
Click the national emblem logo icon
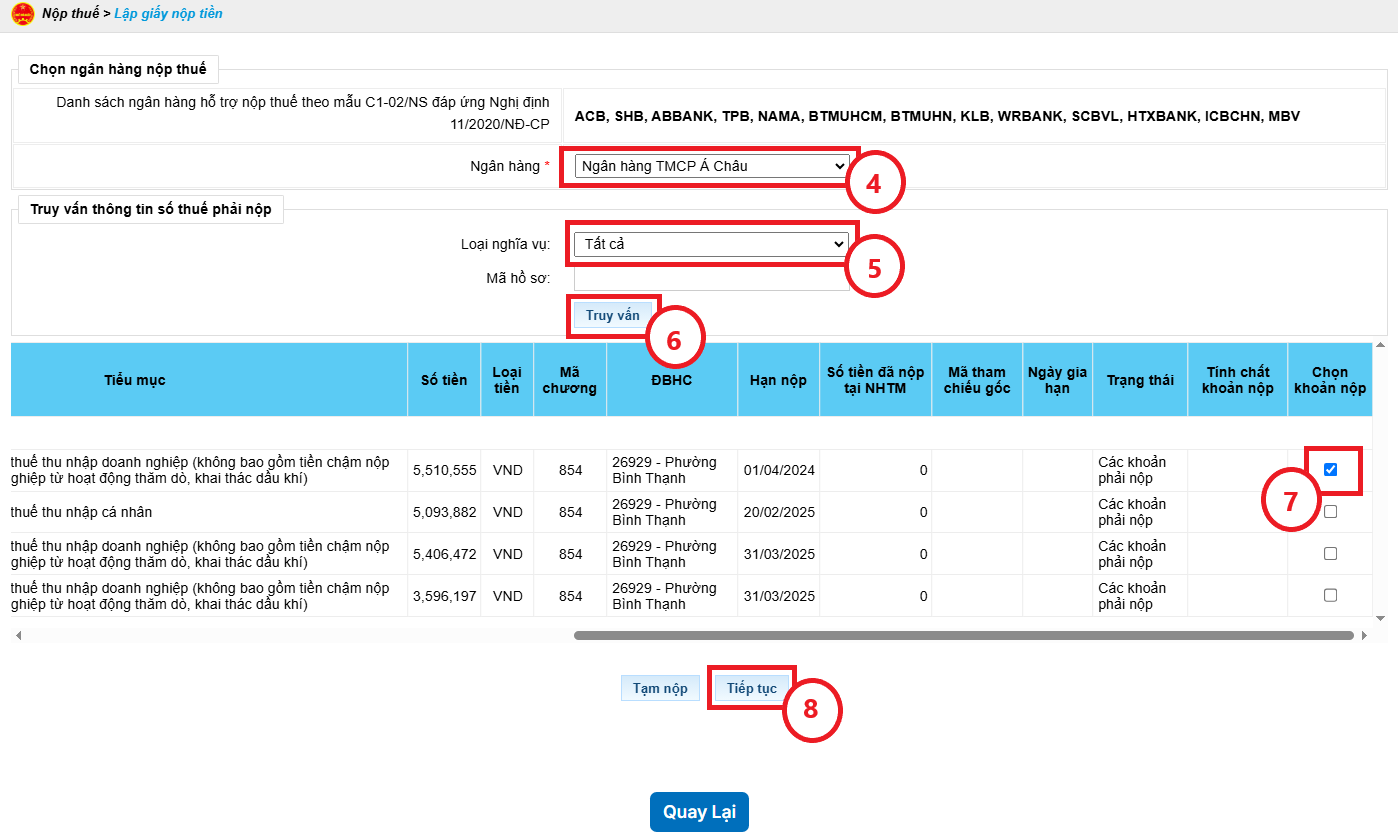22,14
